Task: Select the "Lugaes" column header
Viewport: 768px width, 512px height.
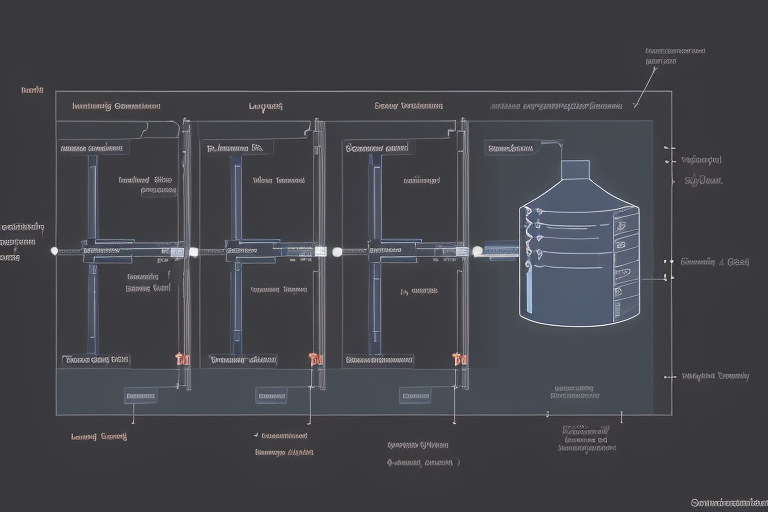Action: point(265,105)
